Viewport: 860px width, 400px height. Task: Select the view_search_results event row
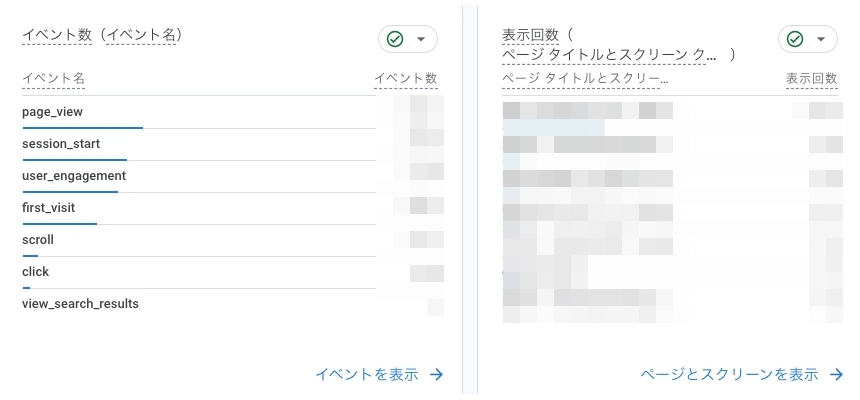(x=233, y=304)
